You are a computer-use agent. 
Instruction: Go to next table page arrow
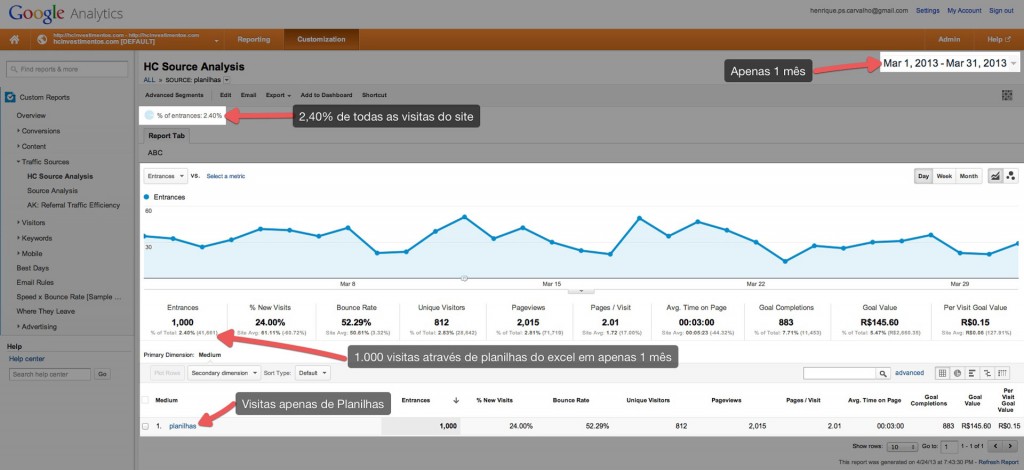[1011, 446]
